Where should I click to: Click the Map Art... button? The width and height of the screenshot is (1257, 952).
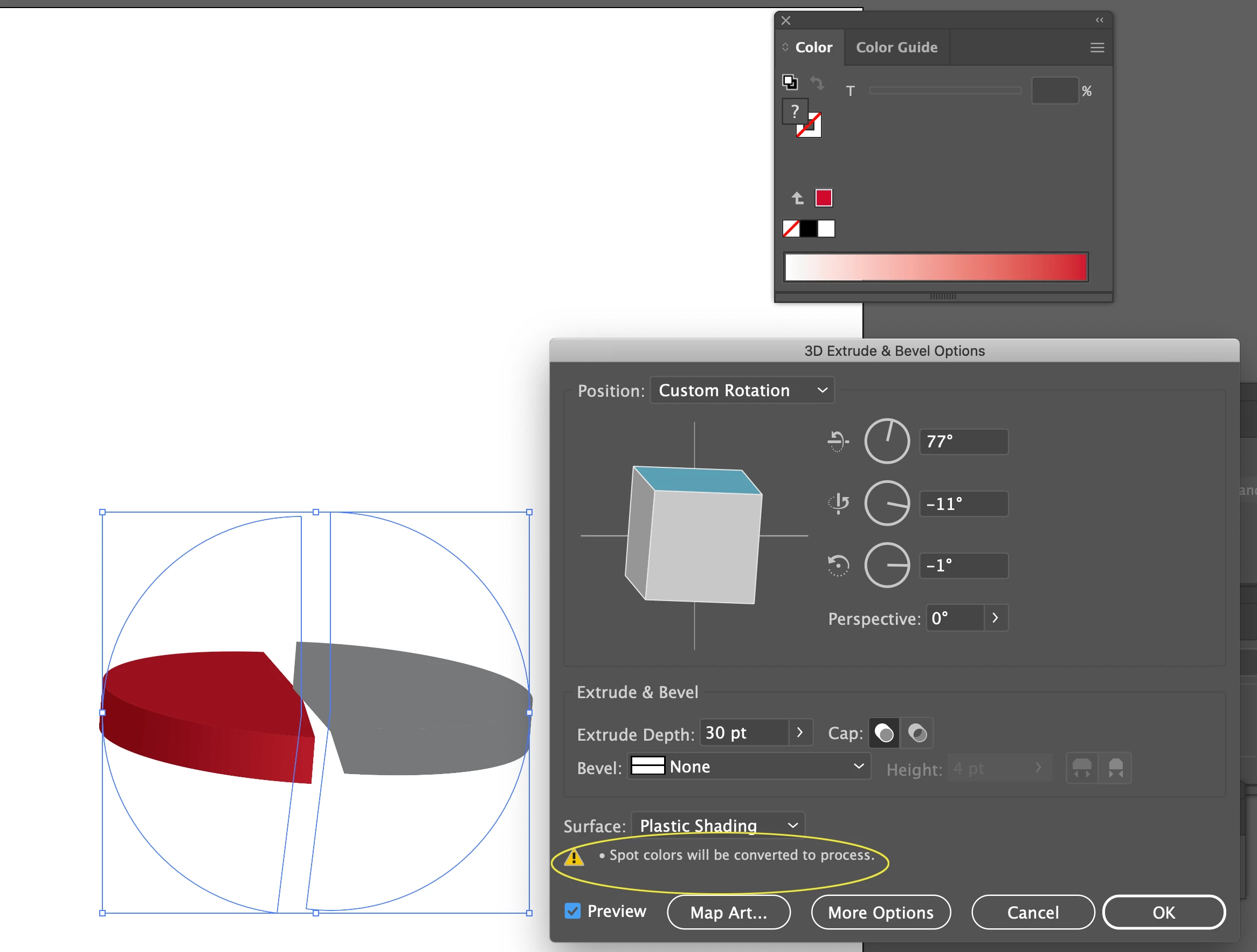[728, 912]
